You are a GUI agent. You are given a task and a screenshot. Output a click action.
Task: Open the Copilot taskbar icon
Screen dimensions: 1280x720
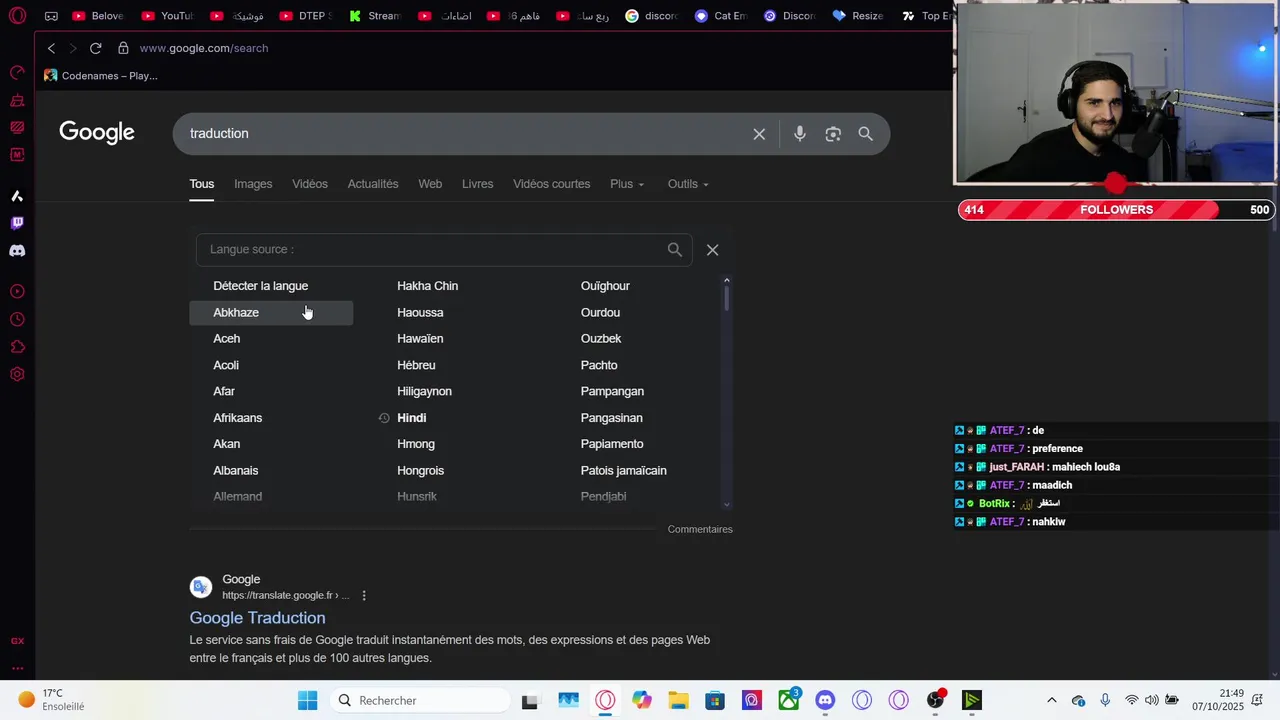pyautogui.click(x=642, y=700)
